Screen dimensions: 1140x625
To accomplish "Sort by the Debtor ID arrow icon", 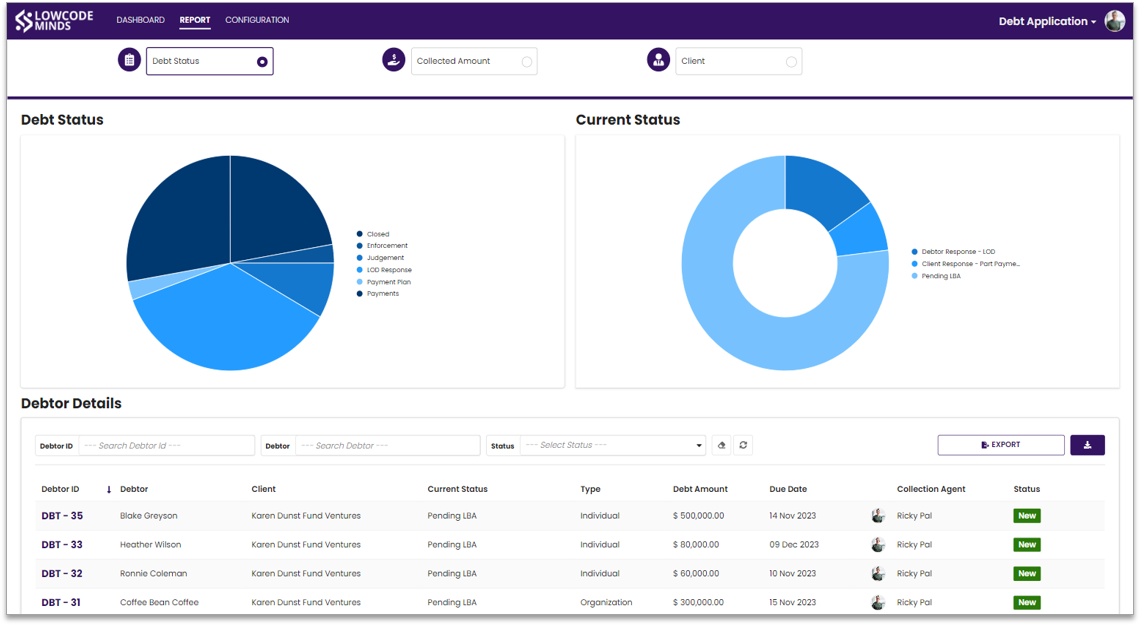I will pos(109,490).
